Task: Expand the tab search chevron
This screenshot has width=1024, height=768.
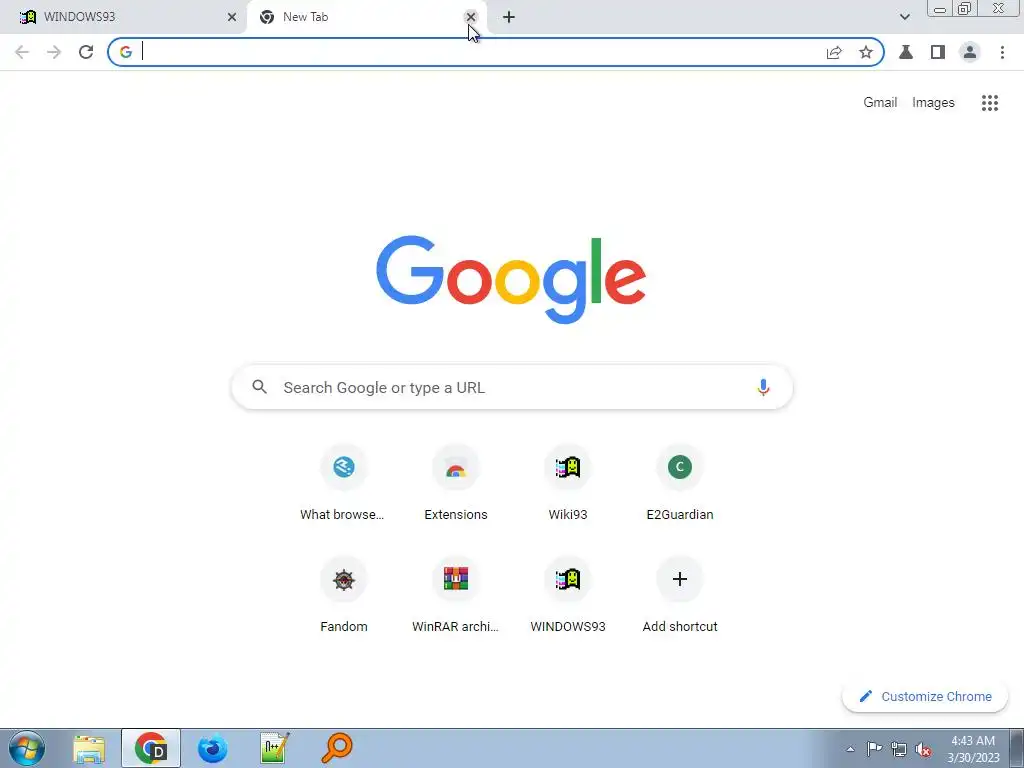Action: [x=904, y=17]
